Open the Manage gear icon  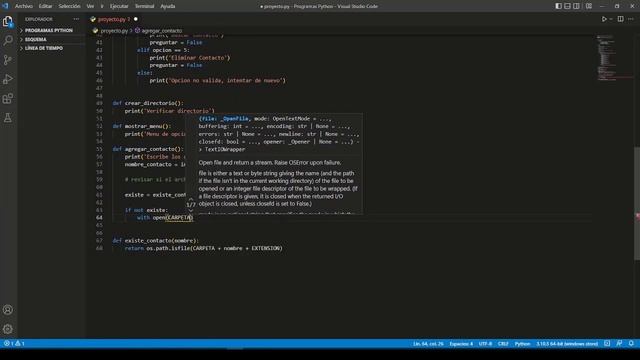click(x=8, y=329)
